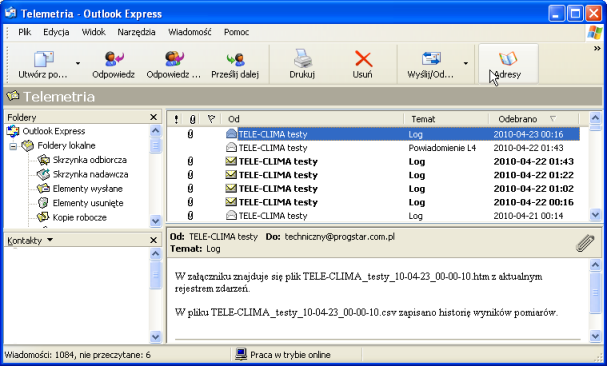Click the down arrow of the message list scrollbar

(595, 214)
